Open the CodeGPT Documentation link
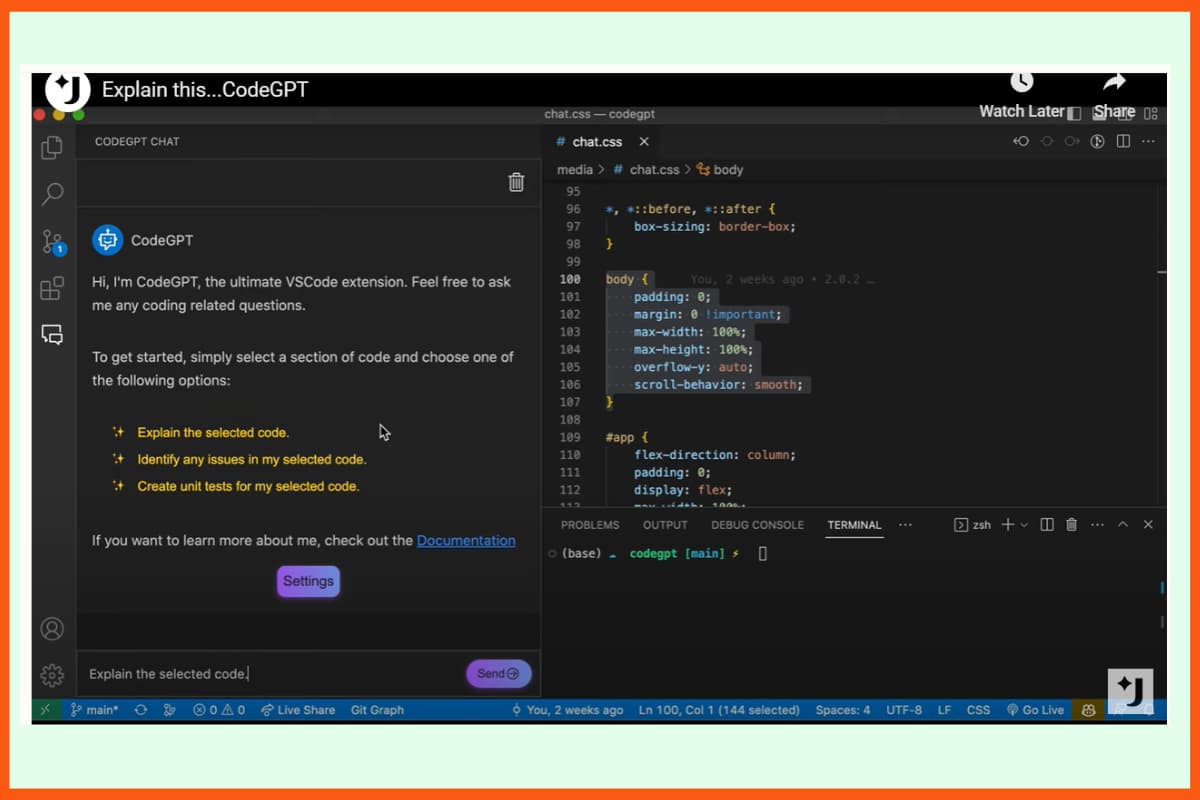The width and height of the screenshot is (1200, 800). click(466, 540)
